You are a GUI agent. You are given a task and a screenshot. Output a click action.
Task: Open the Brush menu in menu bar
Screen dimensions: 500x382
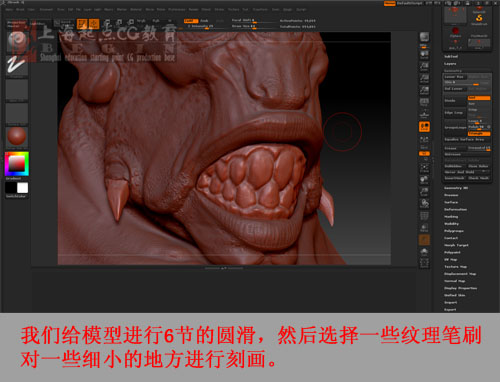point(20,10)
